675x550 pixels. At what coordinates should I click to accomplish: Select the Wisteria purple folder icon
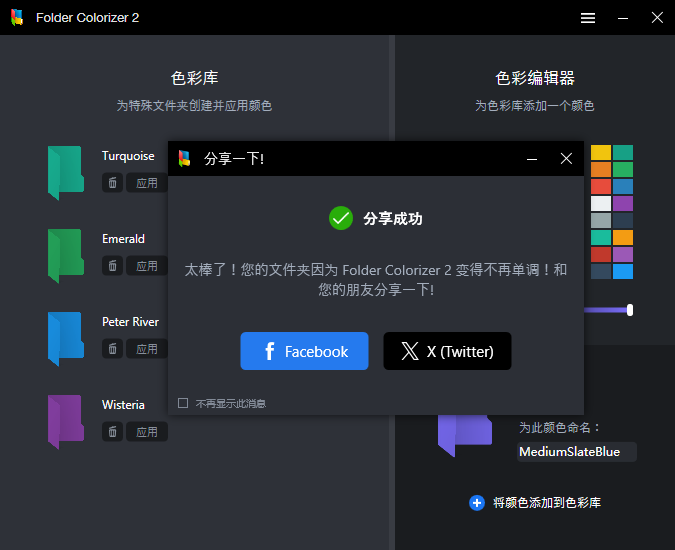pyautogui.click(x=65, y=422)
